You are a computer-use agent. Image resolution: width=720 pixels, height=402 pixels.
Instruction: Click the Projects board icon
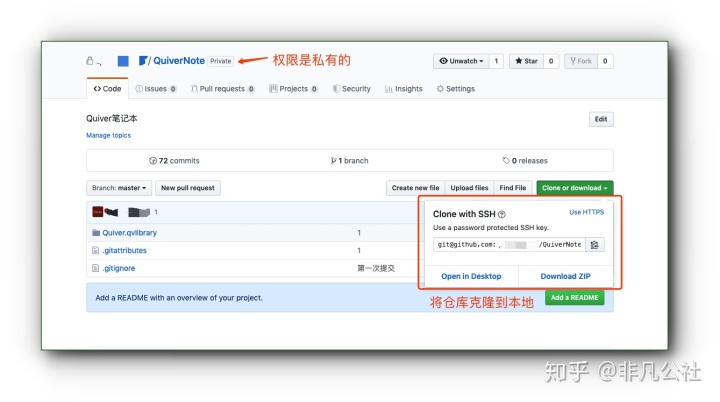click(x=273, y=89)
